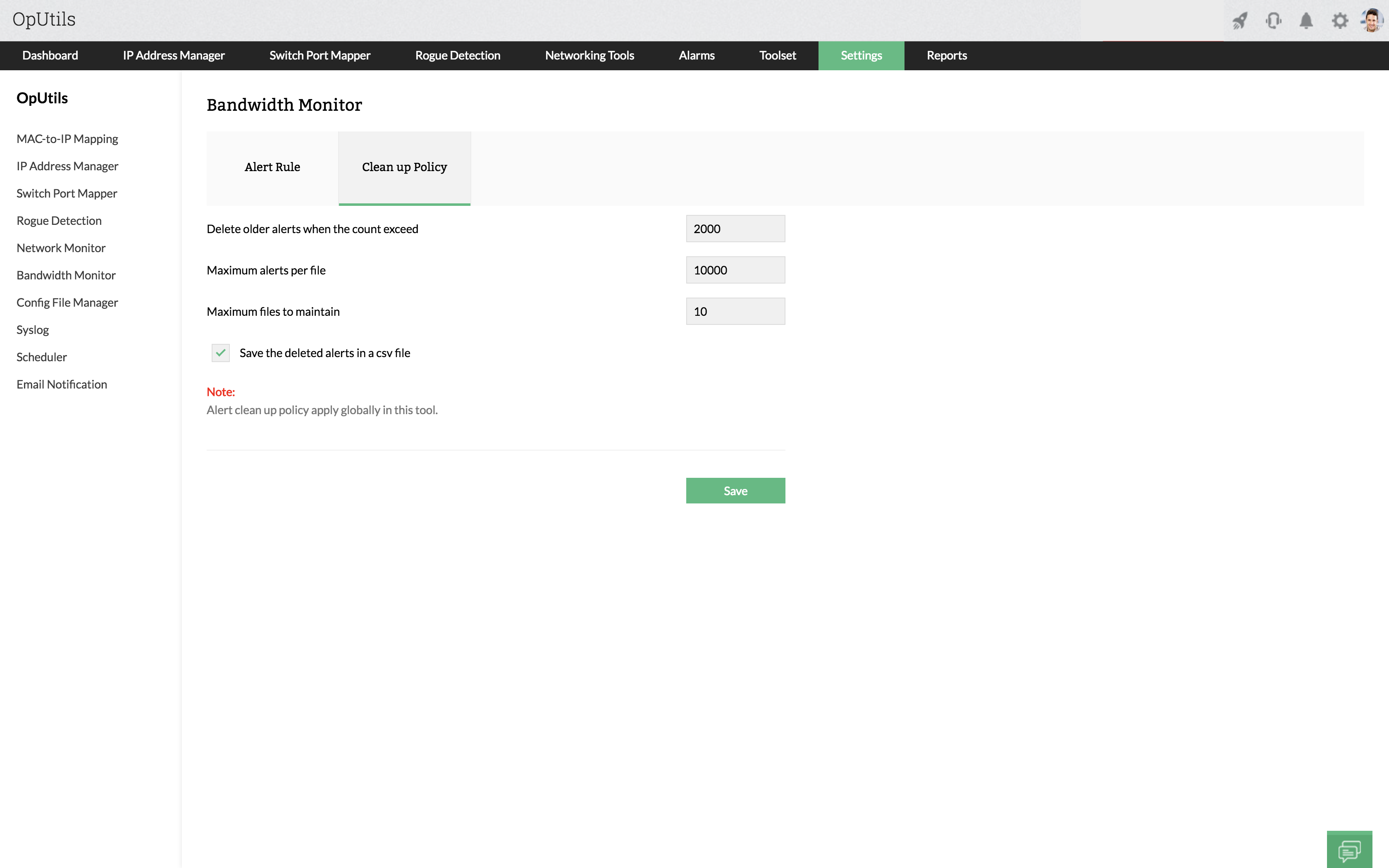Select the Clean up Policy tab

click(404, 167)
